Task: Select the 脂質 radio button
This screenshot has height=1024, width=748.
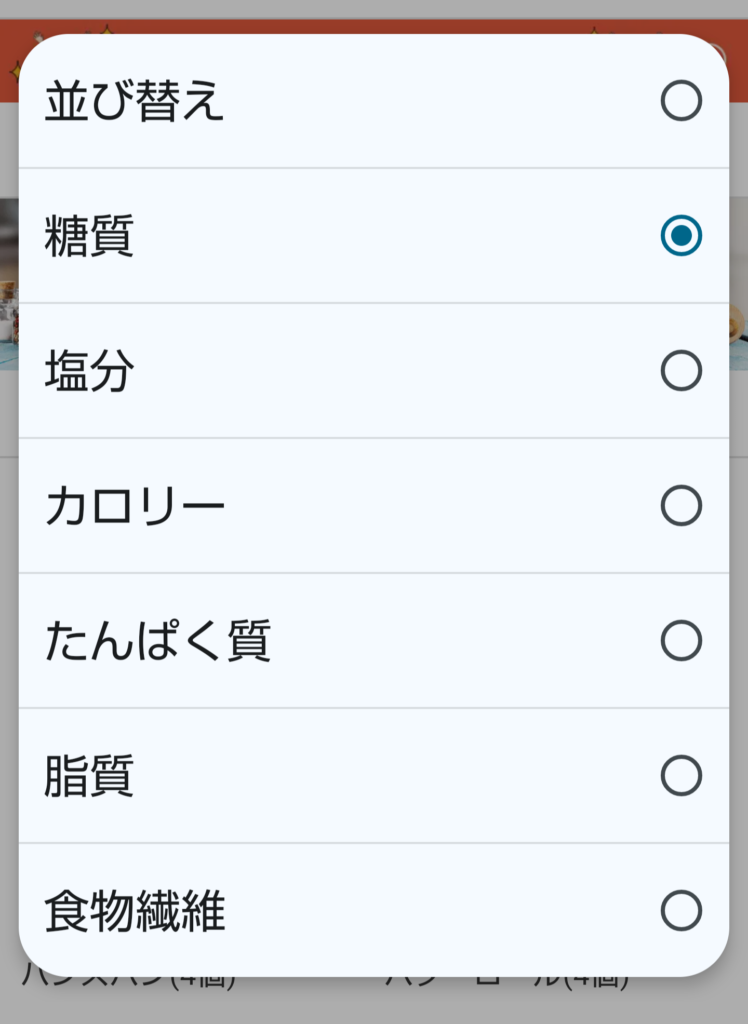Action: [x=681, y=776]
